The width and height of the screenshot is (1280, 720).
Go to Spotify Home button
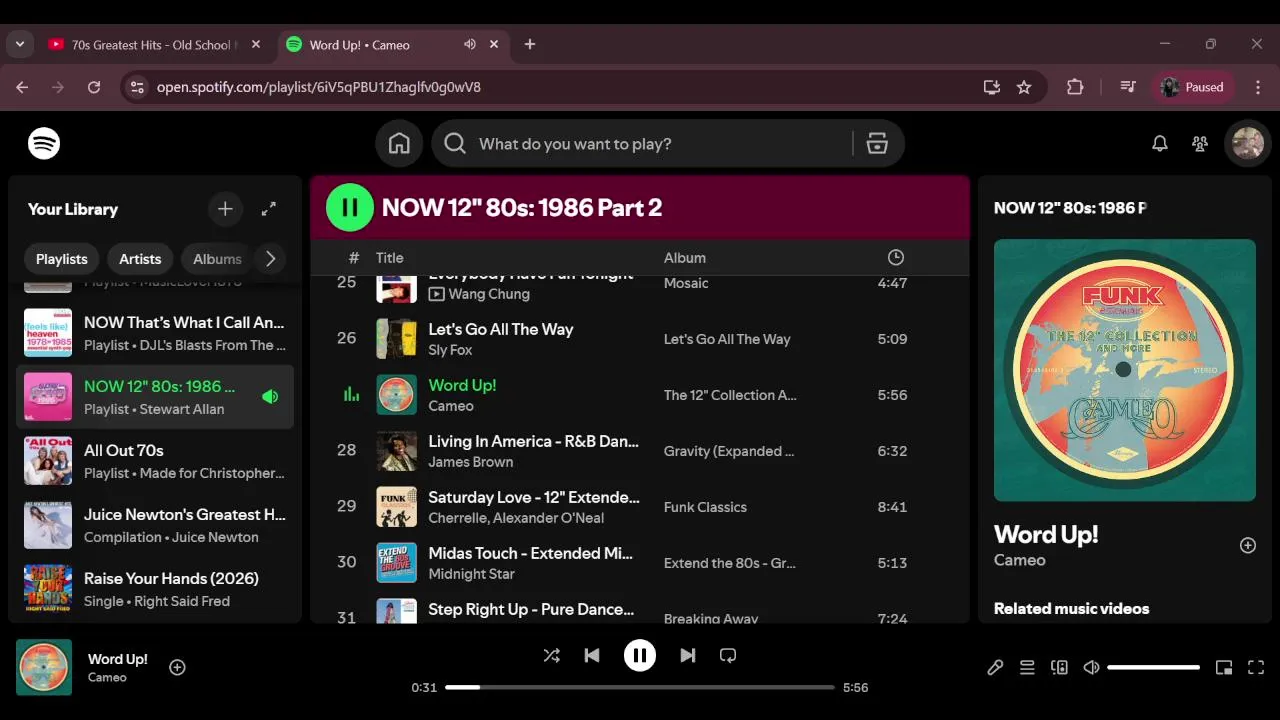coord(399,144)
